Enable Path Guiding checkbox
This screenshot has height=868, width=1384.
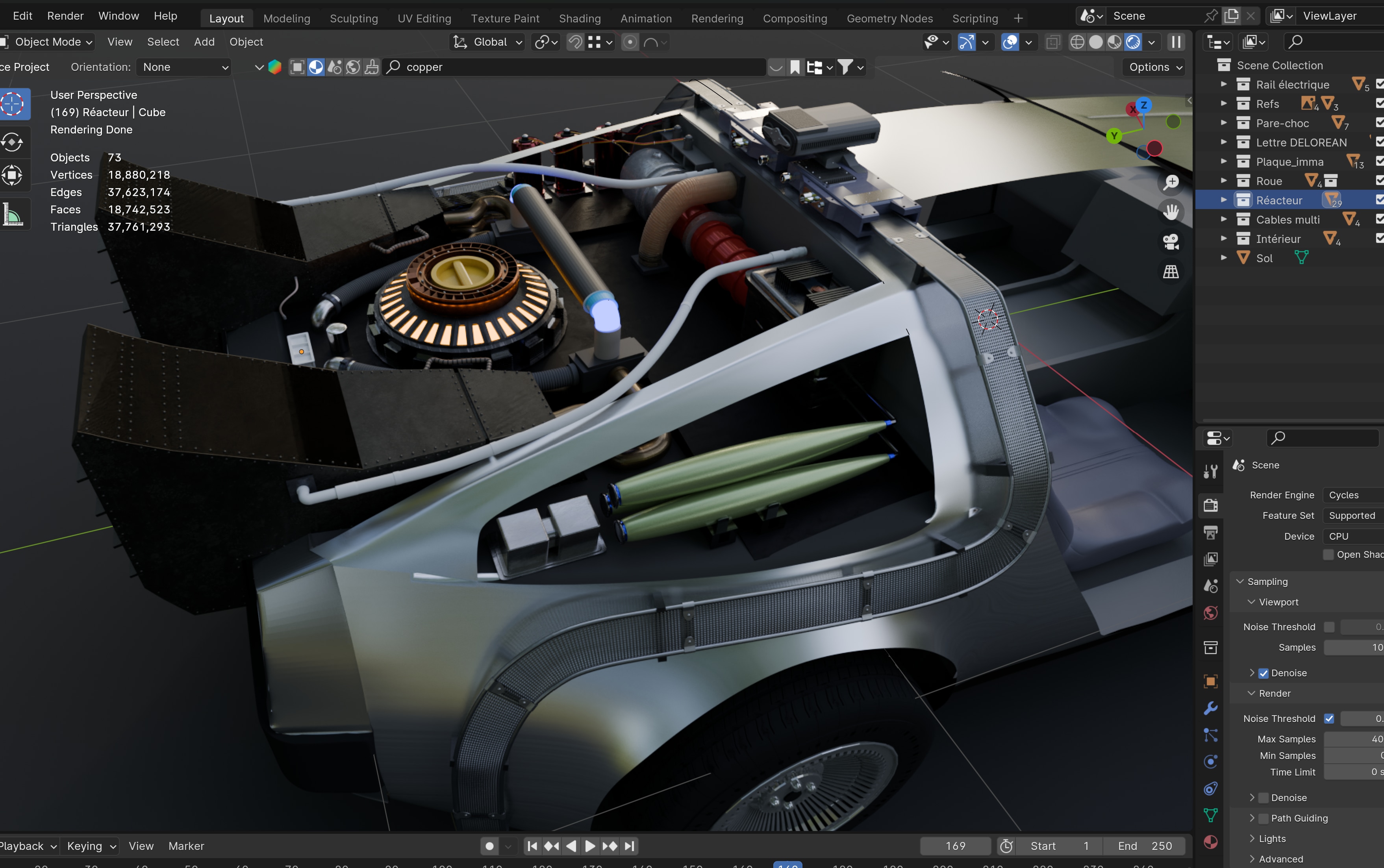(1264, 818)
